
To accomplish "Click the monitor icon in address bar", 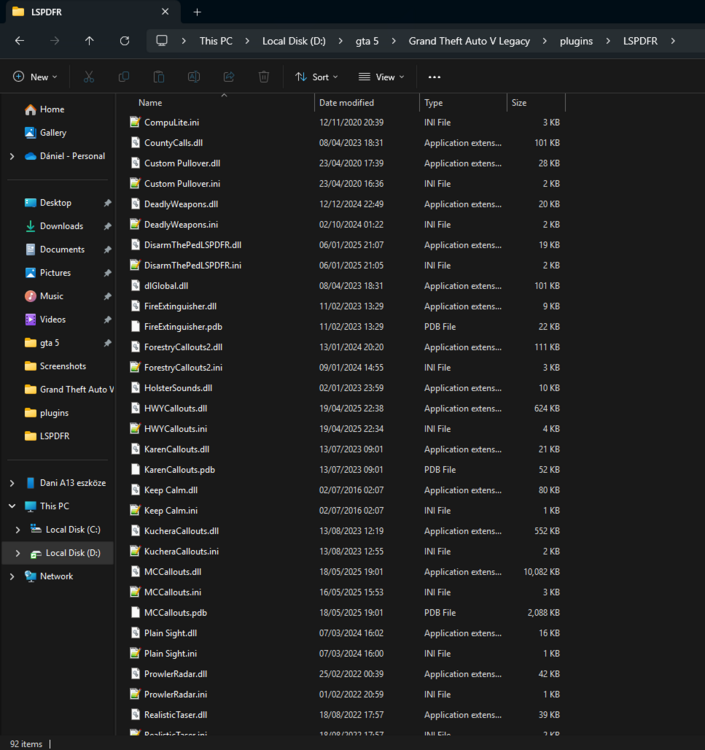I will pyautogui.click(x=162, y=41).
